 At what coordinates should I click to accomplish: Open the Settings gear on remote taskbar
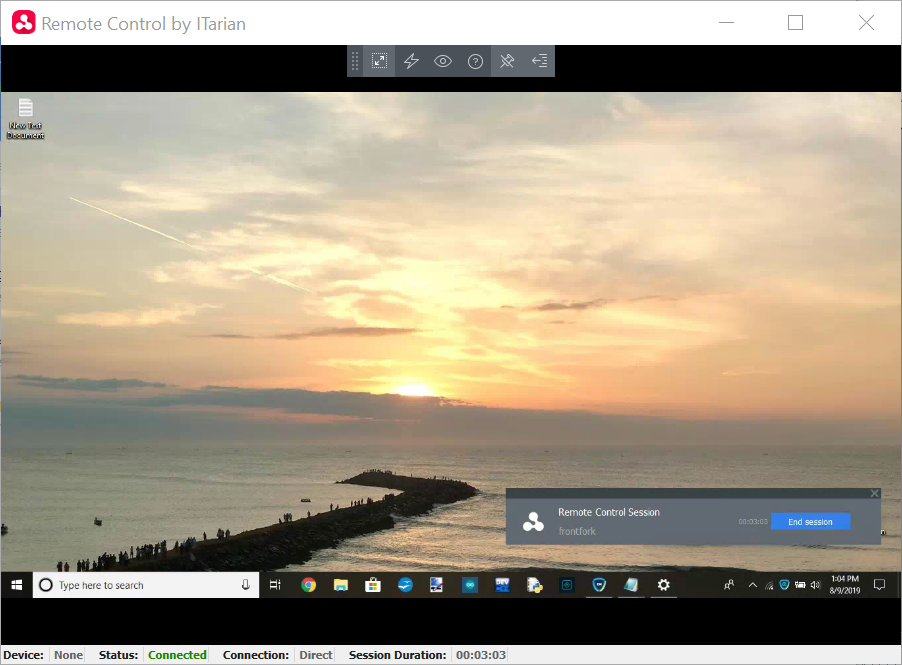click(x=663, y=585)
